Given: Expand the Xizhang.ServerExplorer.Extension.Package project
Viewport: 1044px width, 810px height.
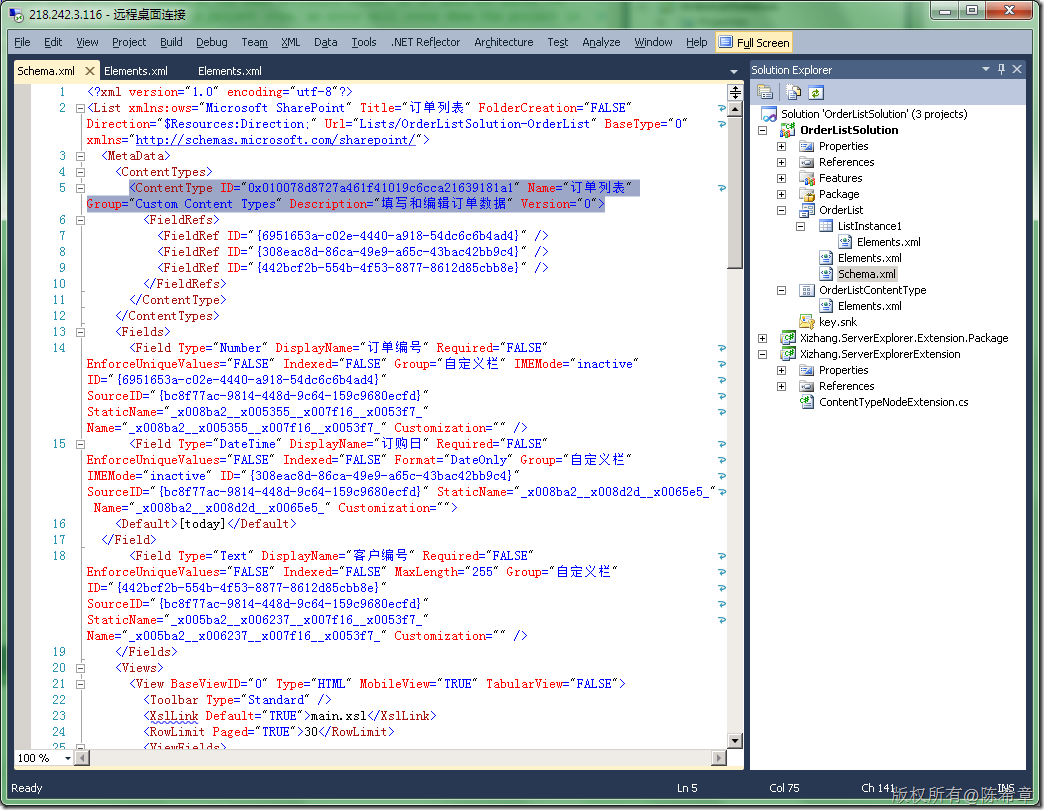Looking at the screenshot, I should 762,338.
